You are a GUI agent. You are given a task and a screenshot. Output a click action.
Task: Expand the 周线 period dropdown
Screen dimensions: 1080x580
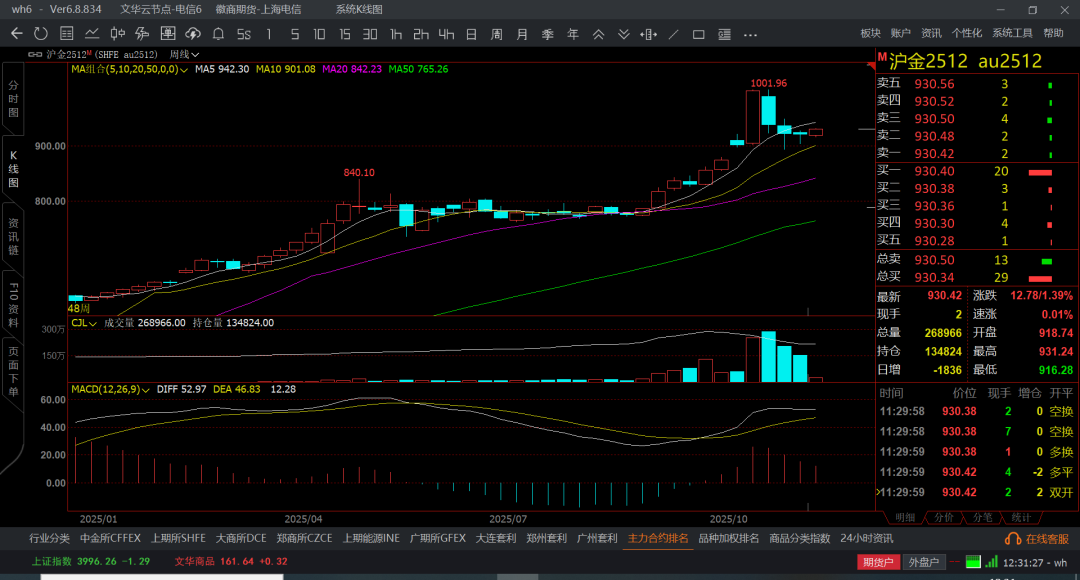(x=184, y=54)
